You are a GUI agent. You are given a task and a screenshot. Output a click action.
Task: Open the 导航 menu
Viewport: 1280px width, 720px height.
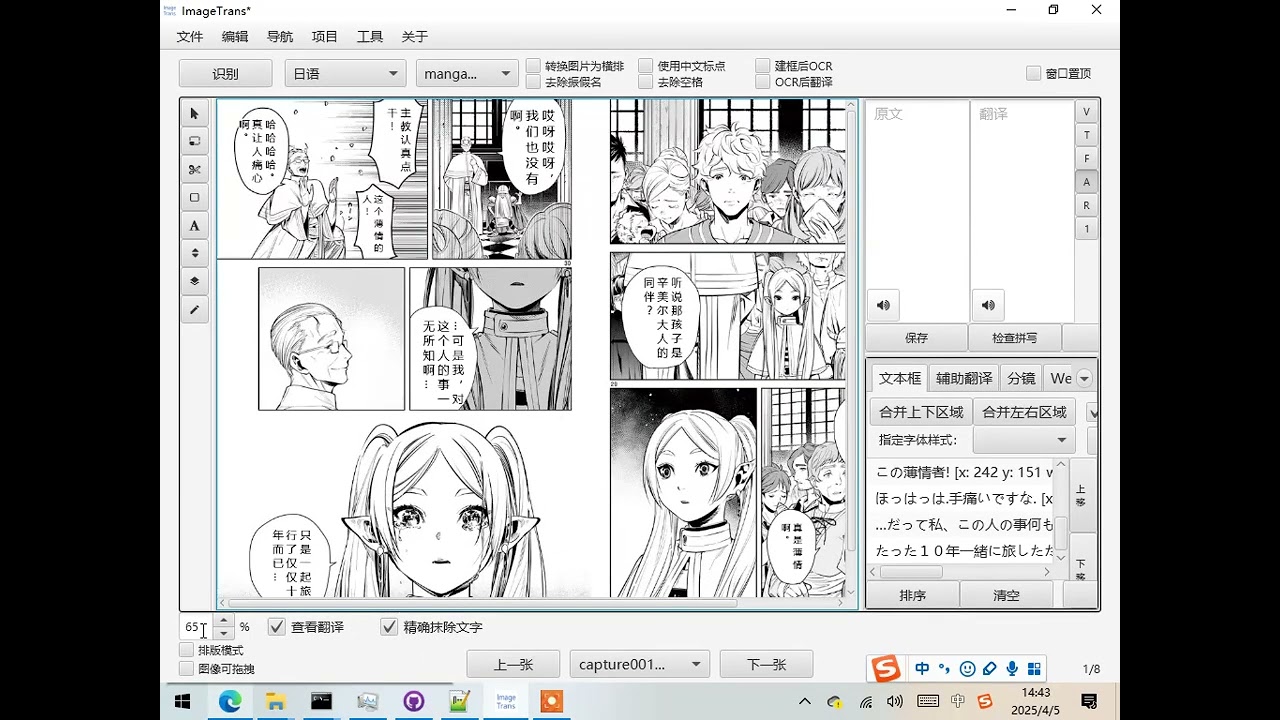pyautogui.click(x=280, y=36)
